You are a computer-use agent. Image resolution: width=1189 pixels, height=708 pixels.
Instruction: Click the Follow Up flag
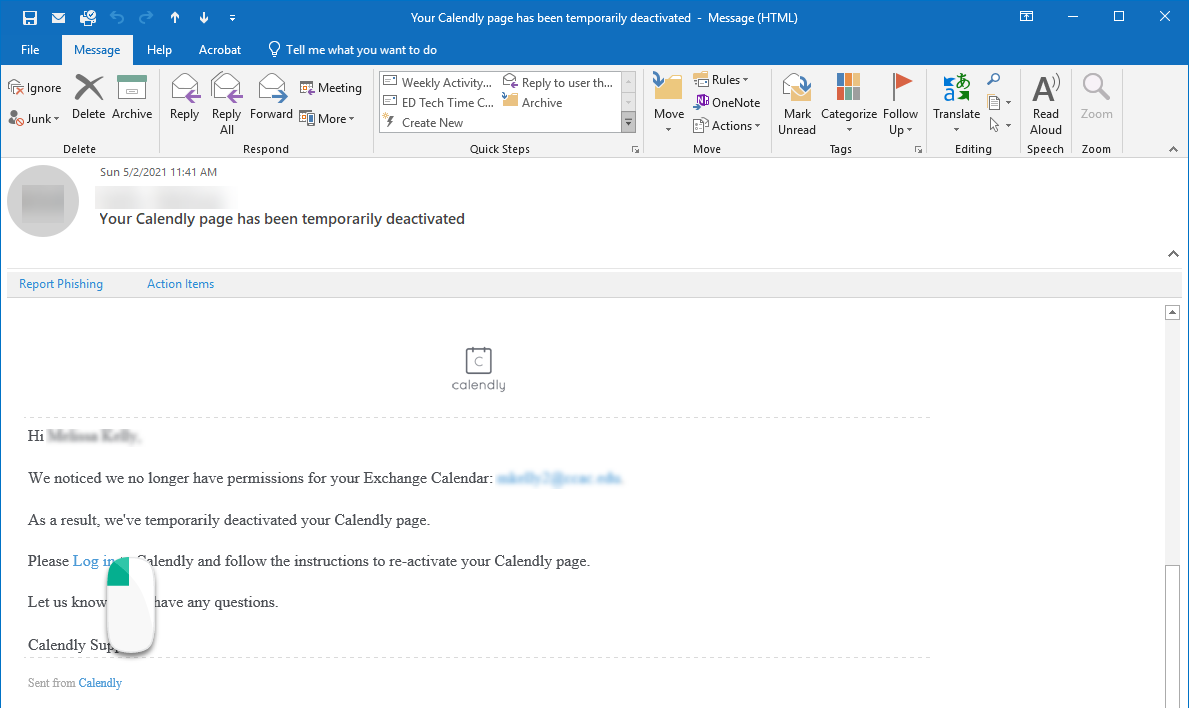901,105
